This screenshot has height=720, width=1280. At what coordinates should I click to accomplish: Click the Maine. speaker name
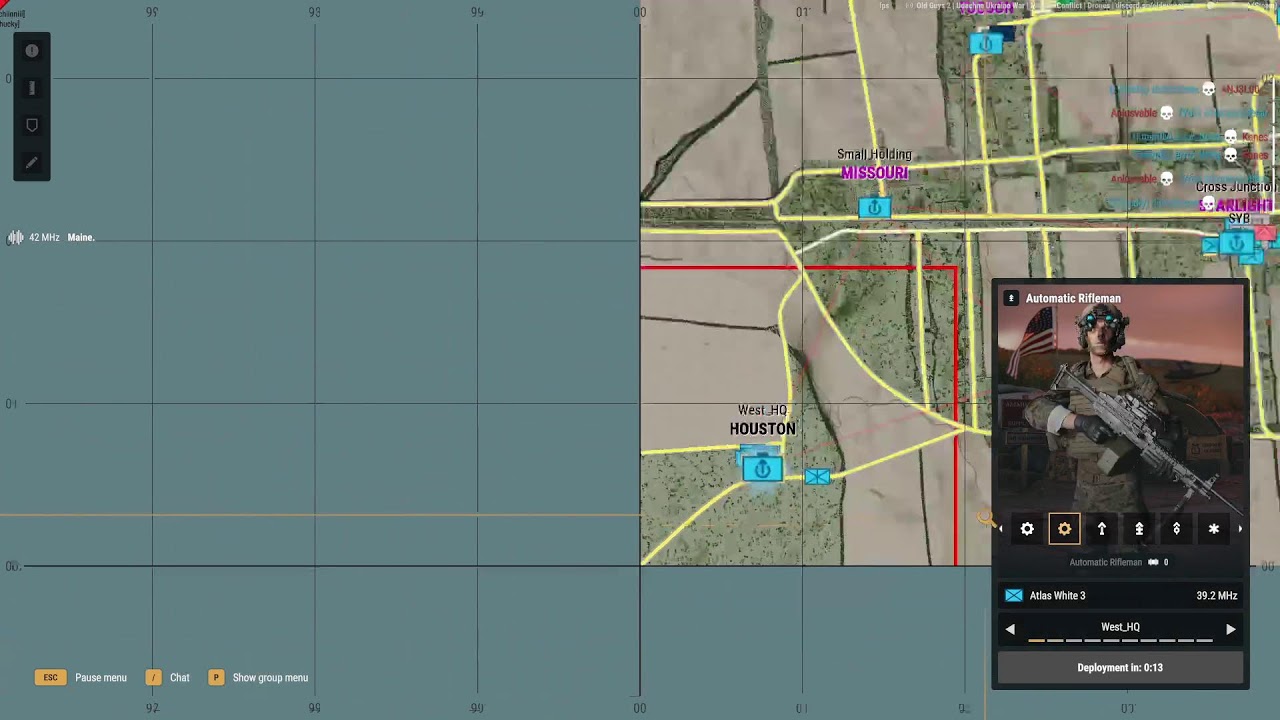(81, 237)
